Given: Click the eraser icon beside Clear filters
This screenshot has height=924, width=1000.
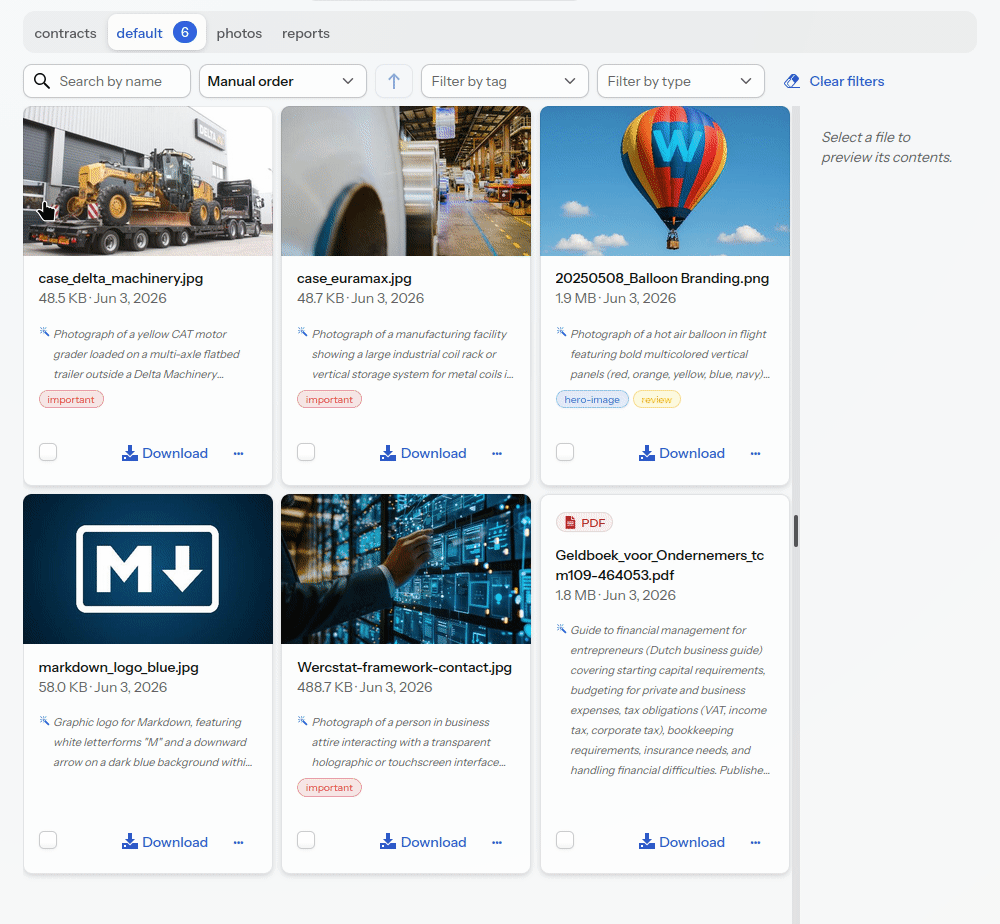Looking at the screenshot, I should coord(792,81).
